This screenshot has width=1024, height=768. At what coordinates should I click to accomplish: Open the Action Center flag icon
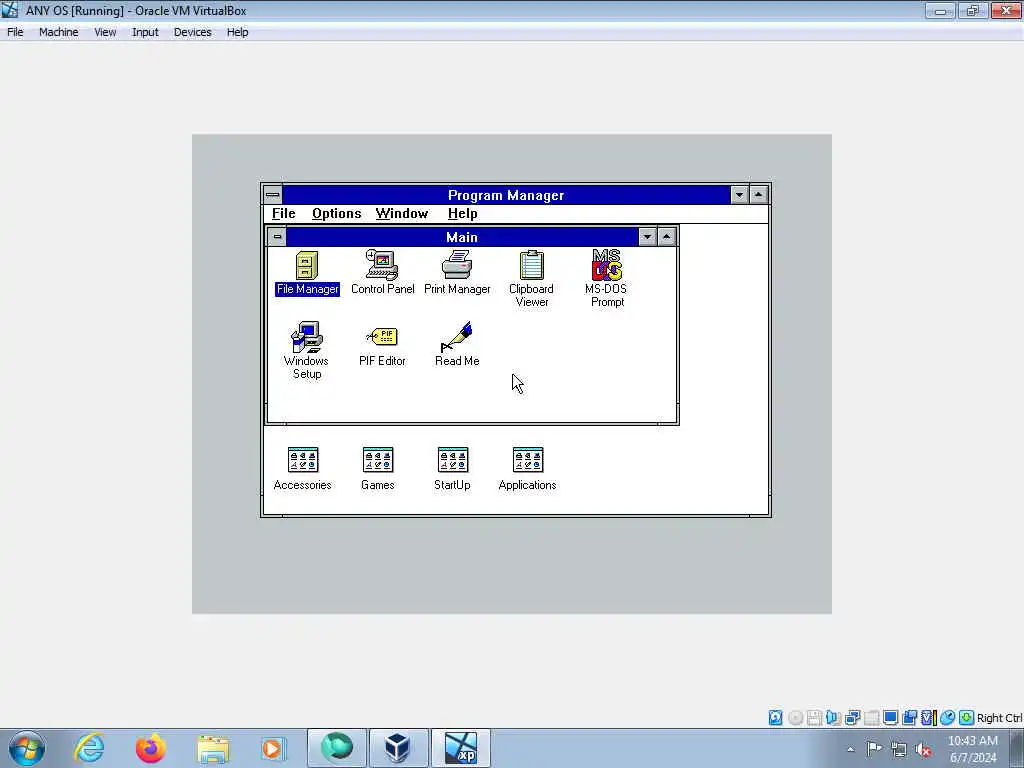874,749
